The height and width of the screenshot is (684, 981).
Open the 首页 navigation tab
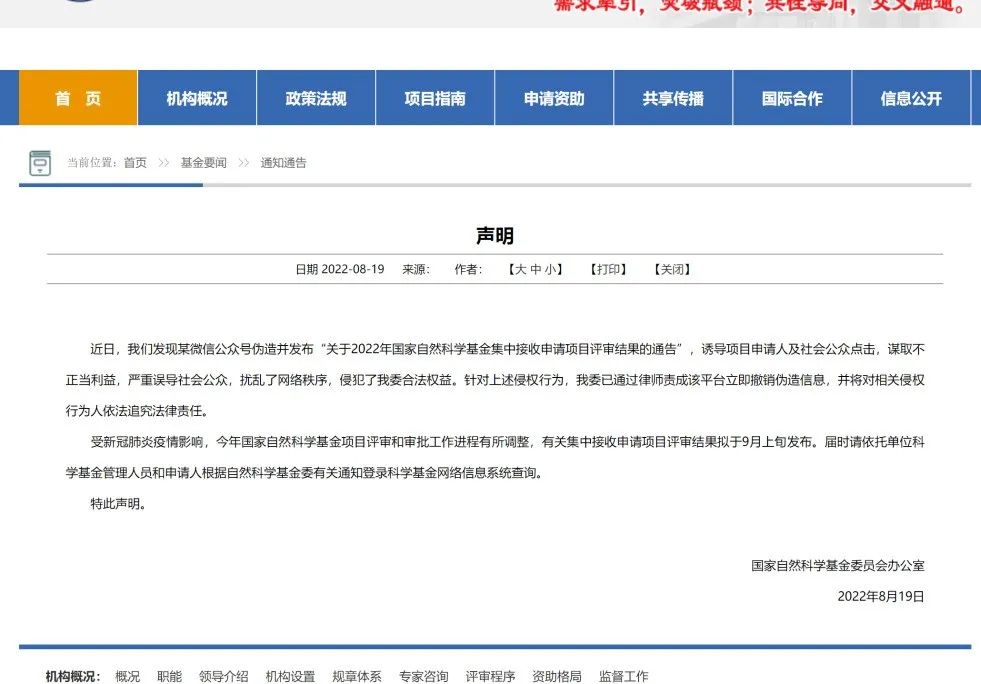point(78,98)
